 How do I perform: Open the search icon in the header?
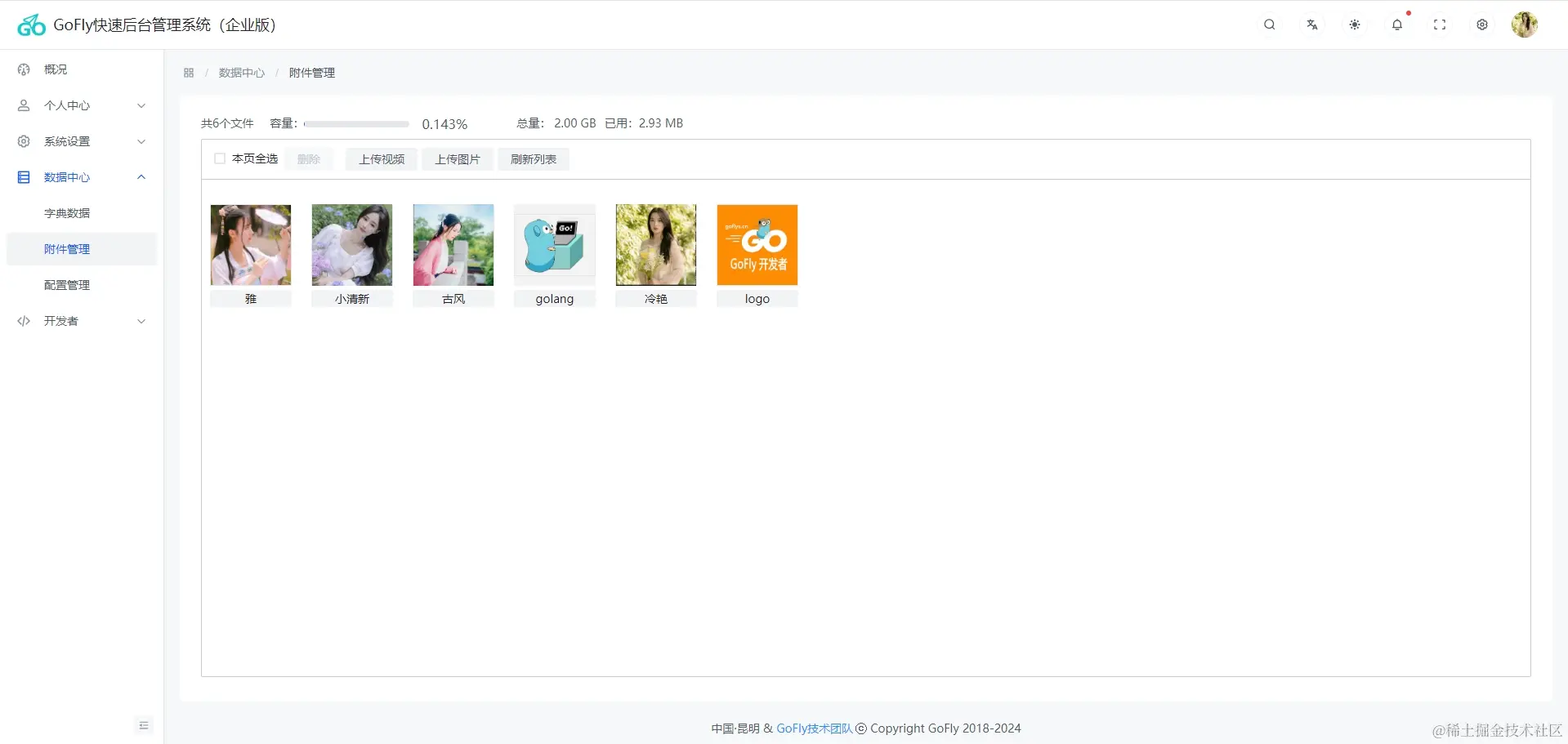(1269, 25)
